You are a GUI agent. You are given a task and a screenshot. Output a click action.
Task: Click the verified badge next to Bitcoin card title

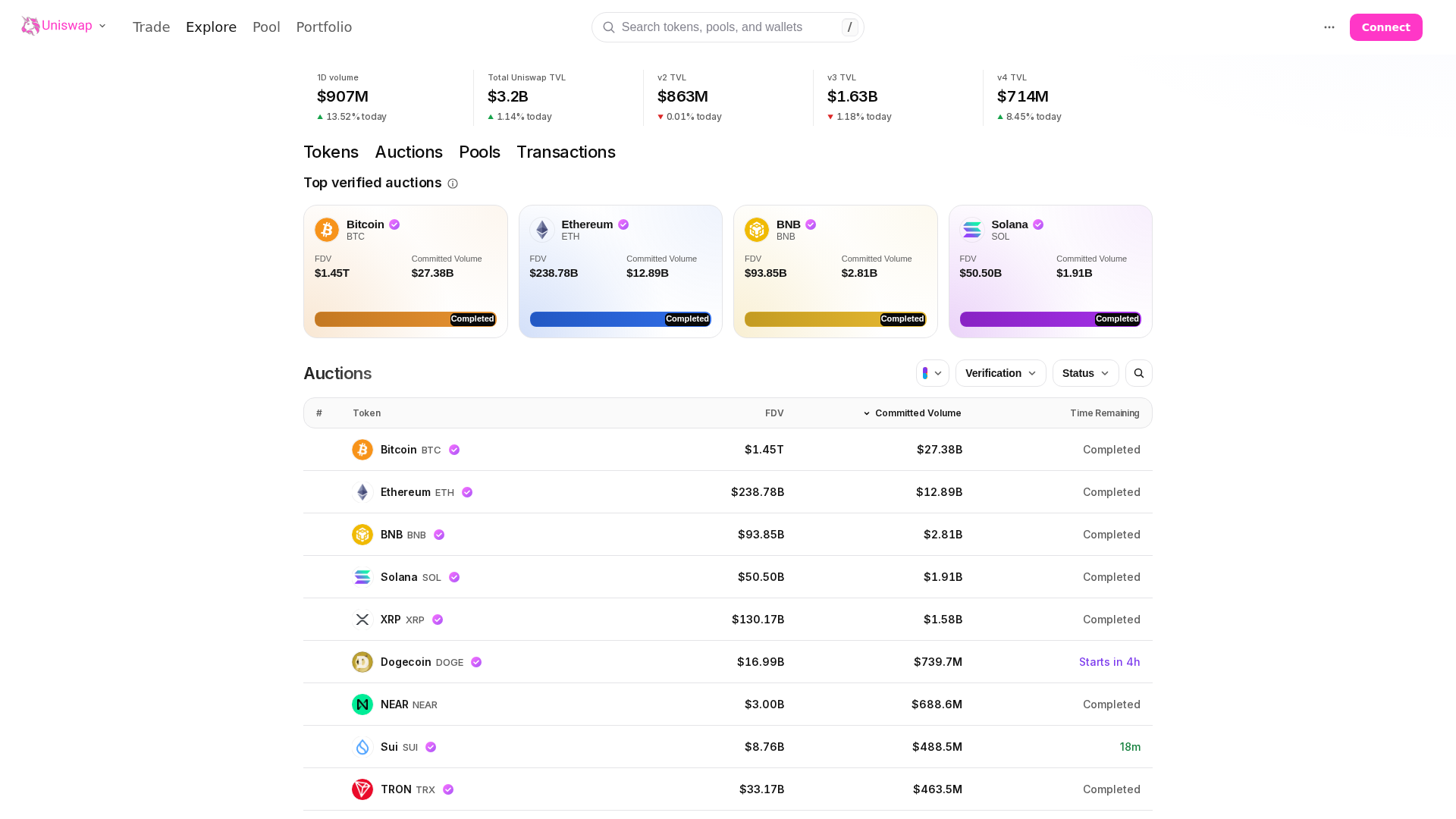point(394,224)
